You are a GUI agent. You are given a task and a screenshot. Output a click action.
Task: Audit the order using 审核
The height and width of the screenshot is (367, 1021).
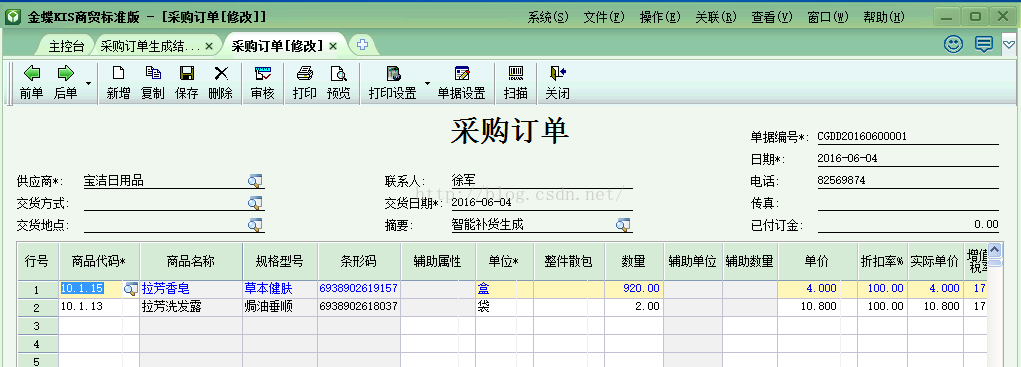pos(262,83)
